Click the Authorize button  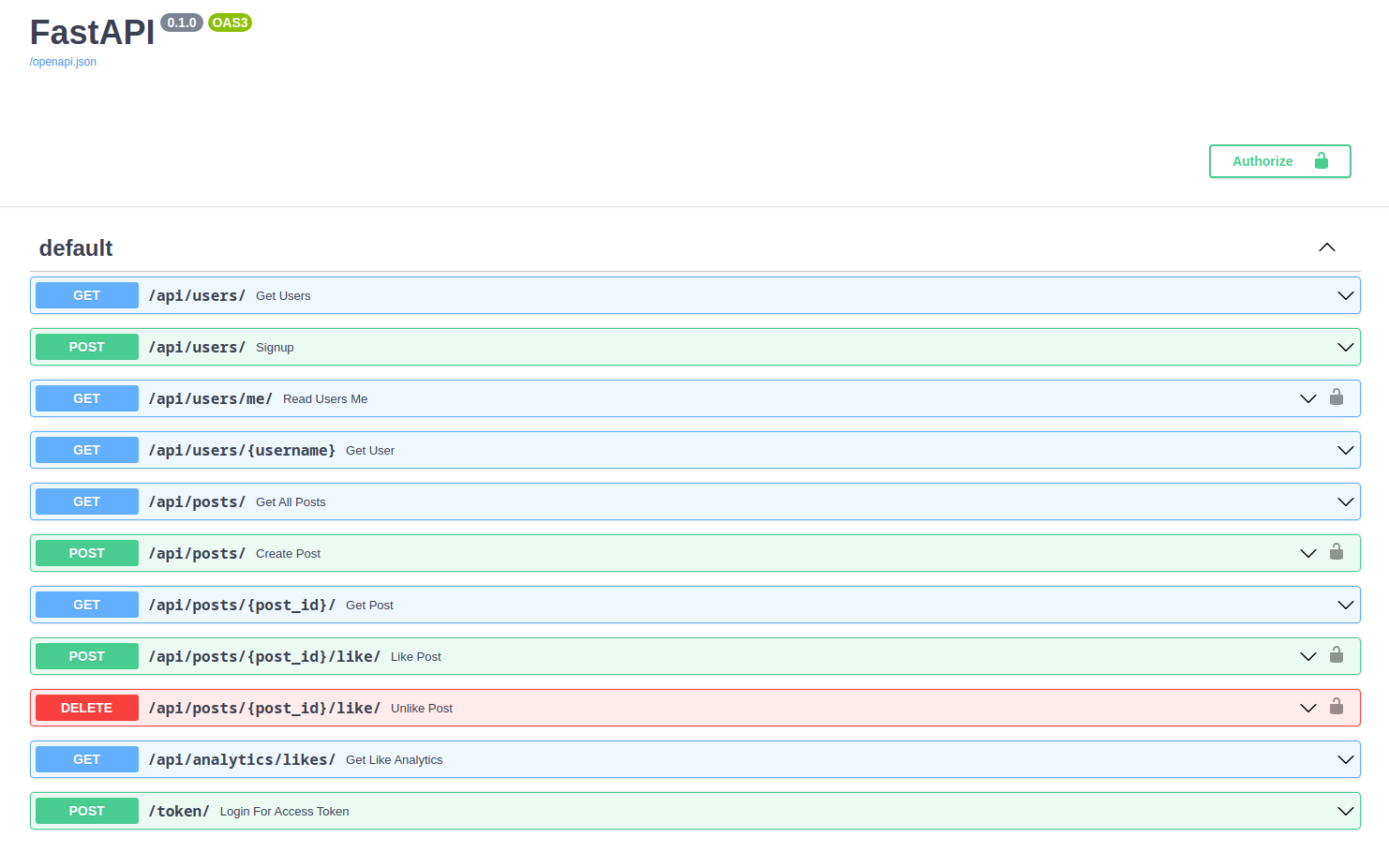point(1279,161)
